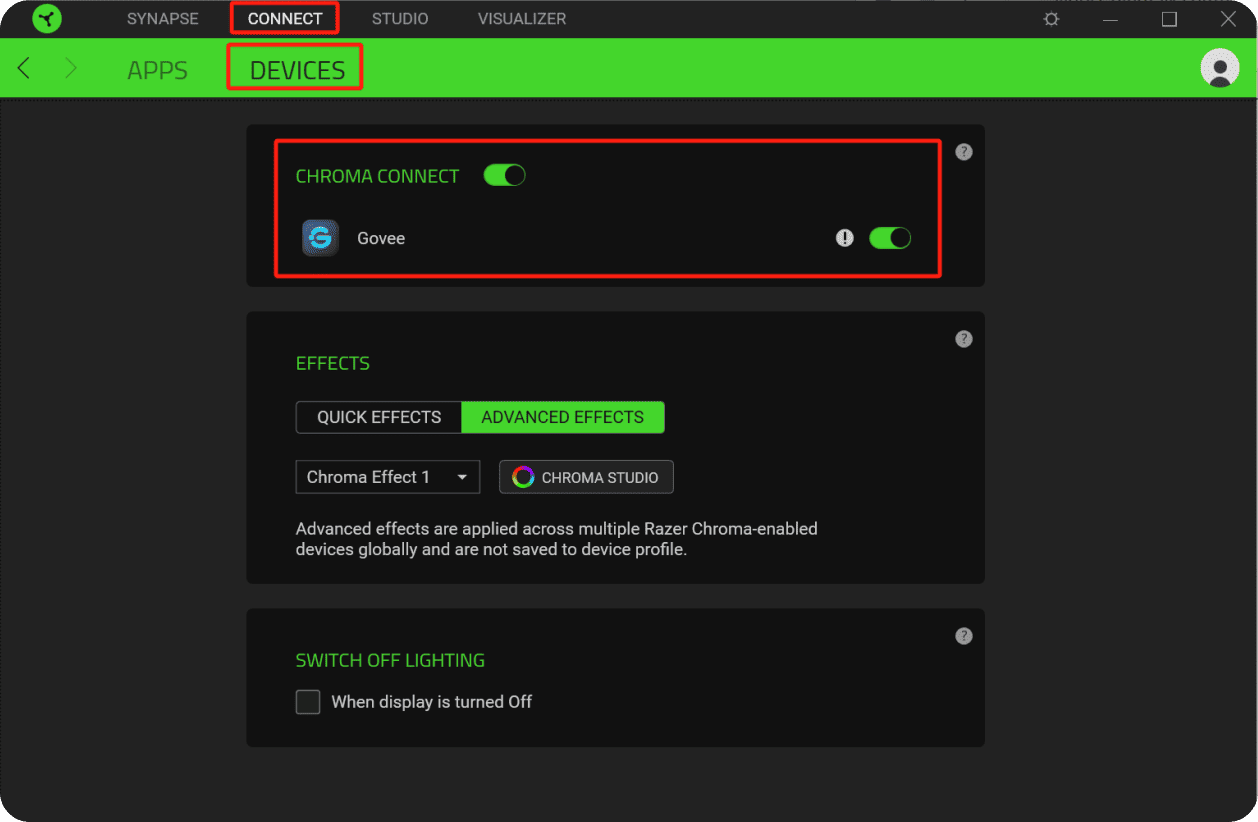Image resolution: width=1258 pixels, height=822 pixels.
Task: Open the settings gear icon
Action: (1051, 19)
